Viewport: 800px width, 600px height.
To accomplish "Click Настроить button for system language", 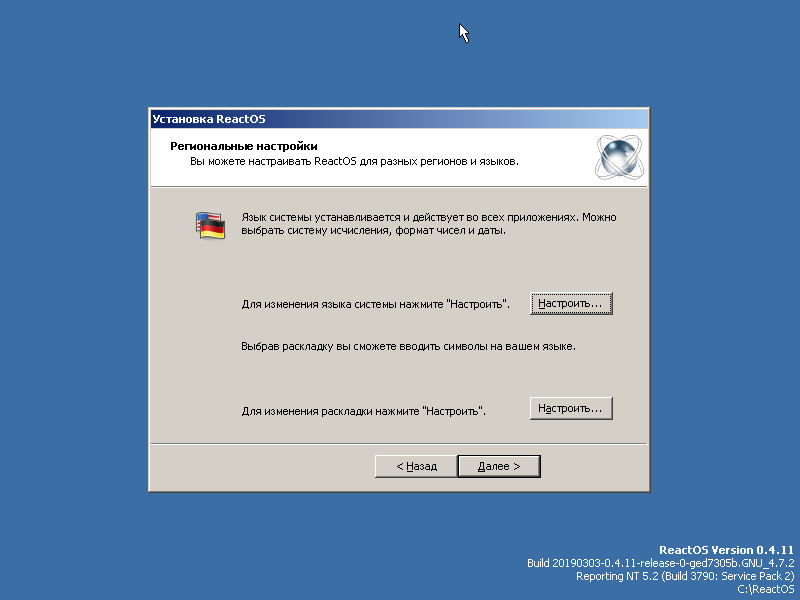I will click(571, 304).
